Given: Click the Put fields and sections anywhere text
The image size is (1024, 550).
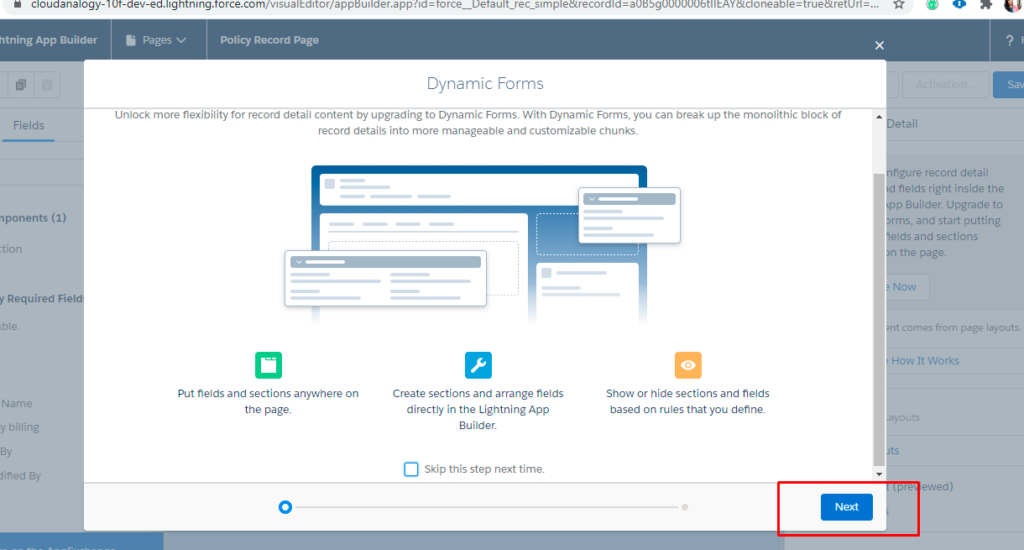Looking at the screenshot, I should pos(268,401).
